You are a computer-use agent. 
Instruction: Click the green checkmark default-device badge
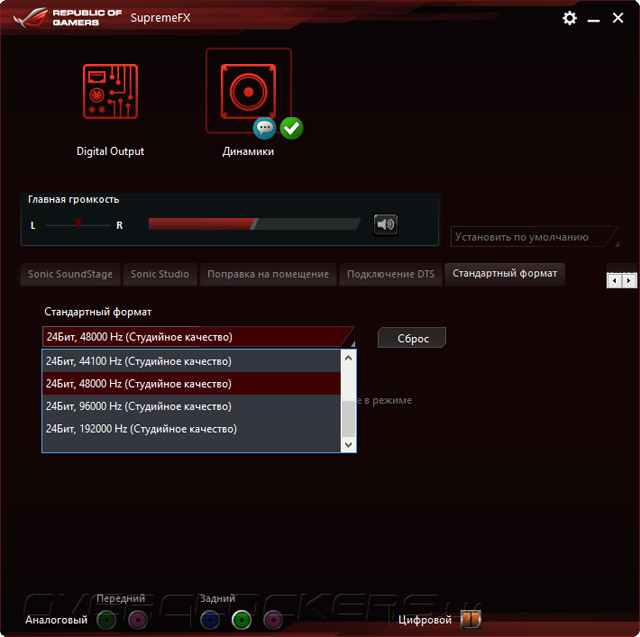point(291,128)
